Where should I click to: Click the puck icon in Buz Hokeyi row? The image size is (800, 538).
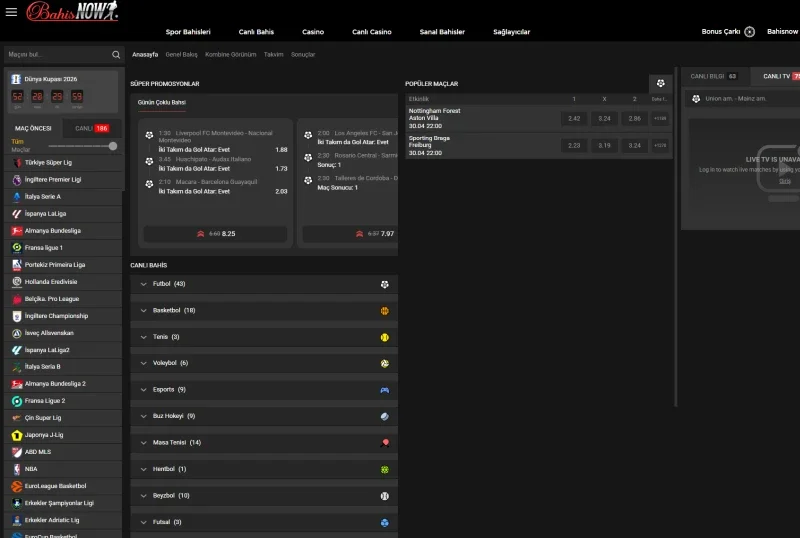(x=385, y=417)
